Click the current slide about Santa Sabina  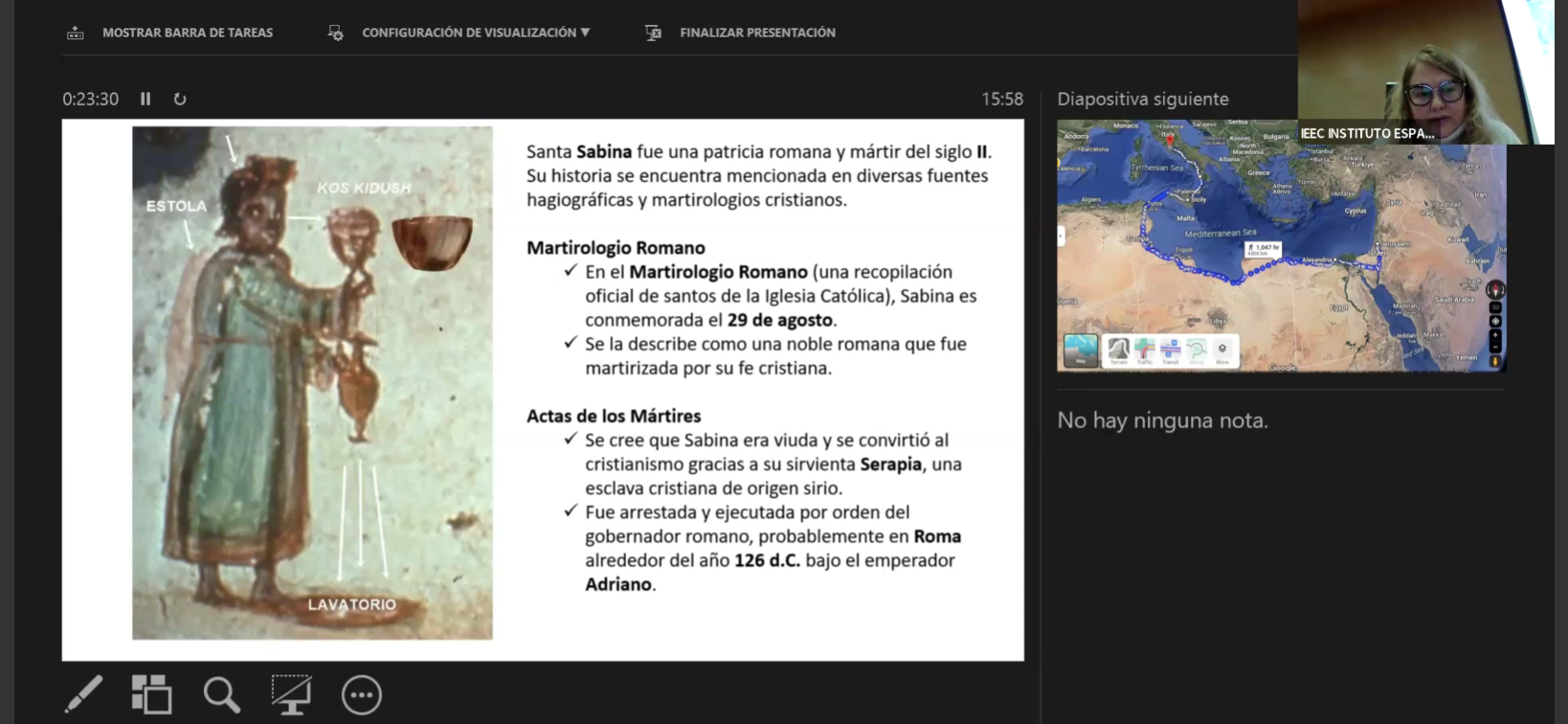coord(543,390)
